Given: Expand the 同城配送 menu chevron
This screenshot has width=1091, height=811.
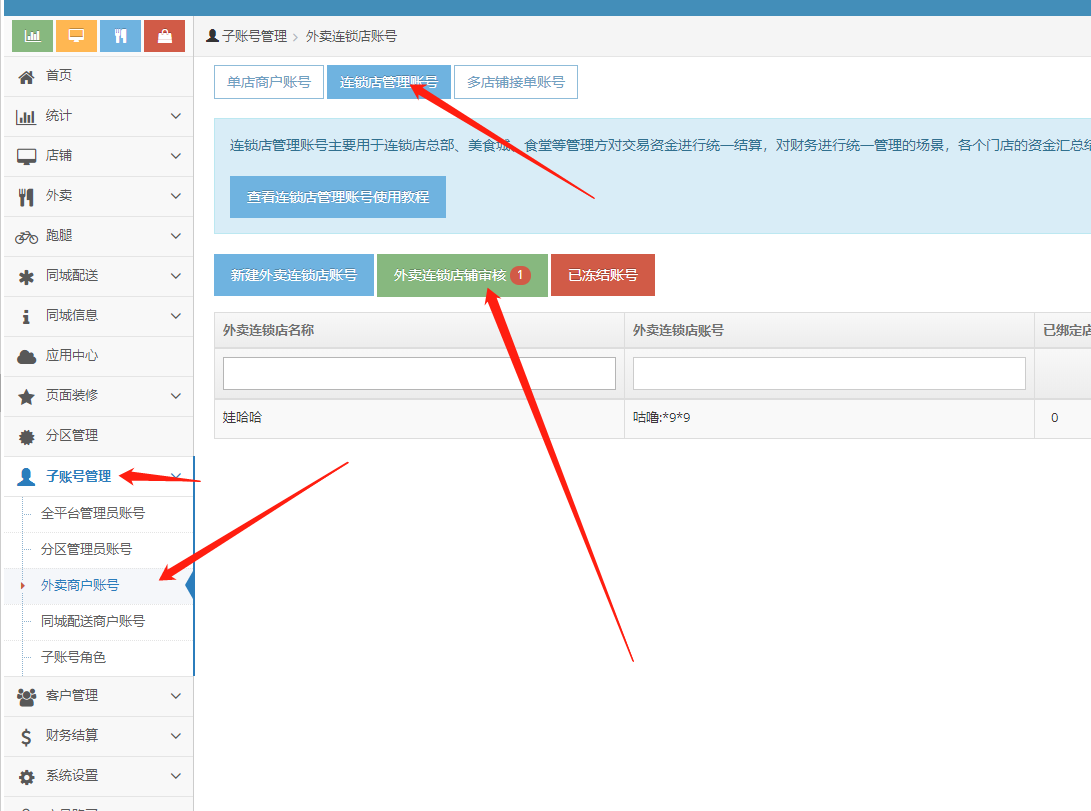Looking at the screenshot, I should coord(176,276).
